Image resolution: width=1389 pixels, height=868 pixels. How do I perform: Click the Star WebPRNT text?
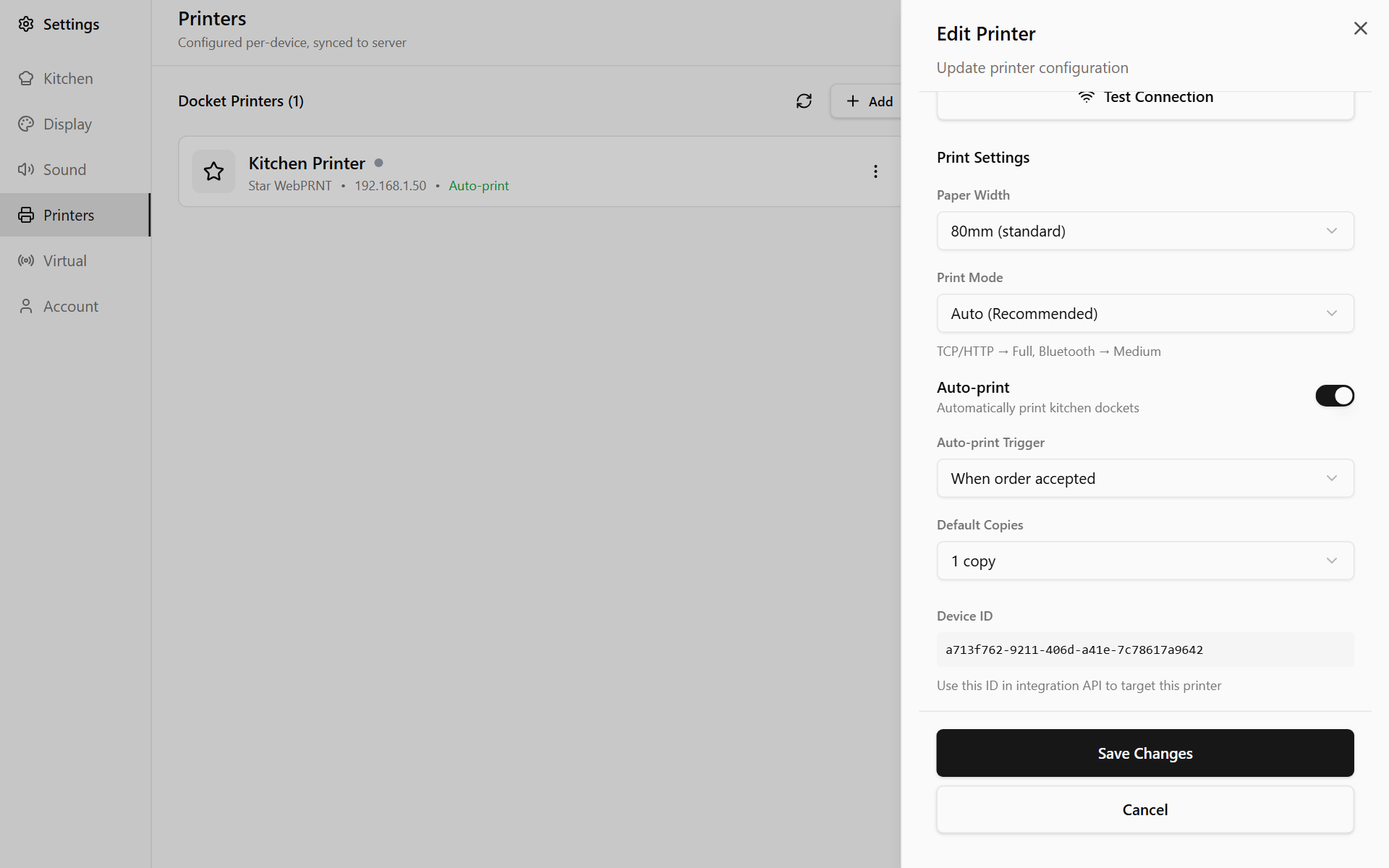[290, 186]
